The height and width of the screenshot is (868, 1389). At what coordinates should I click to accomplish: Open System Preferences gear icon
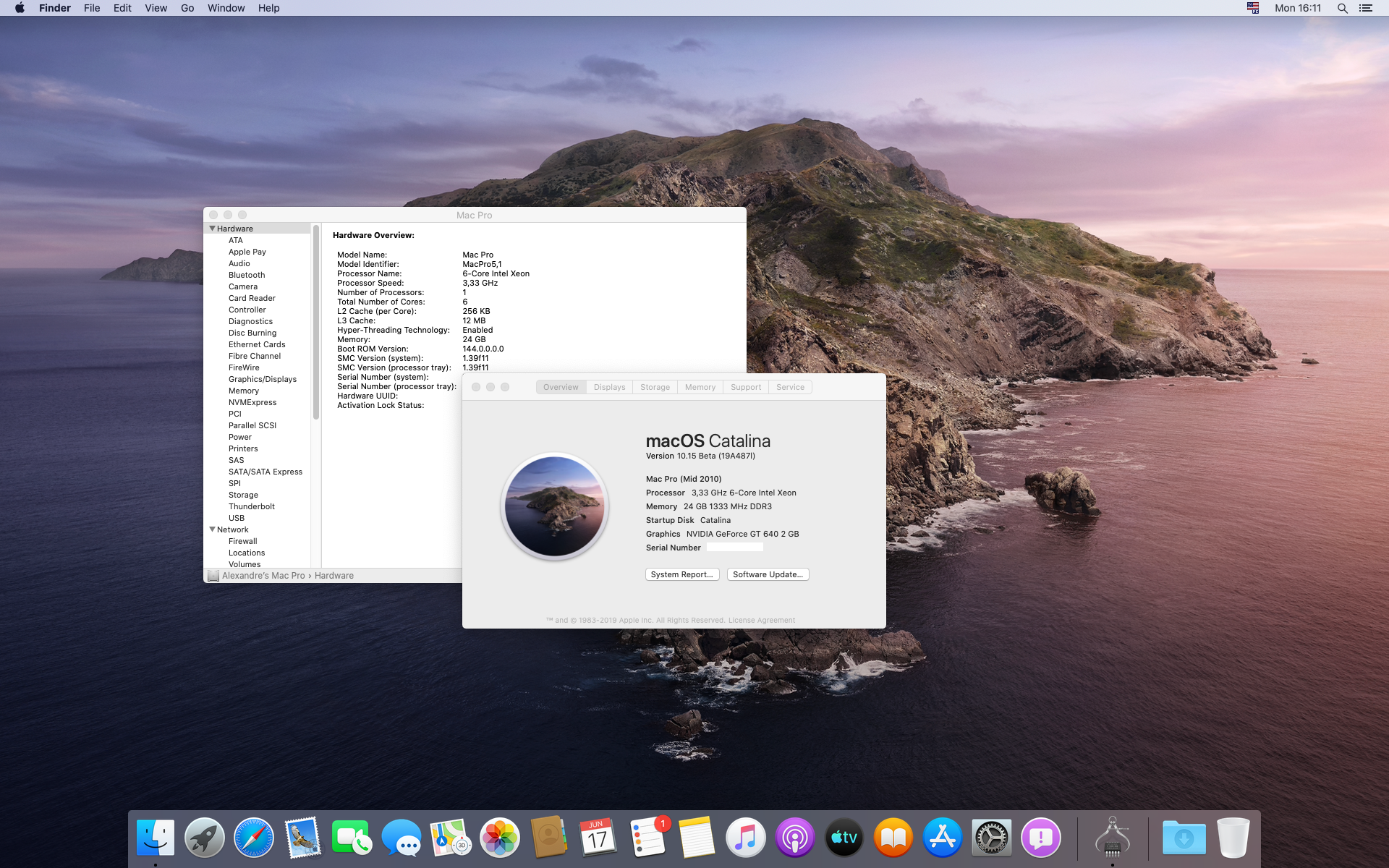(991, 838)
